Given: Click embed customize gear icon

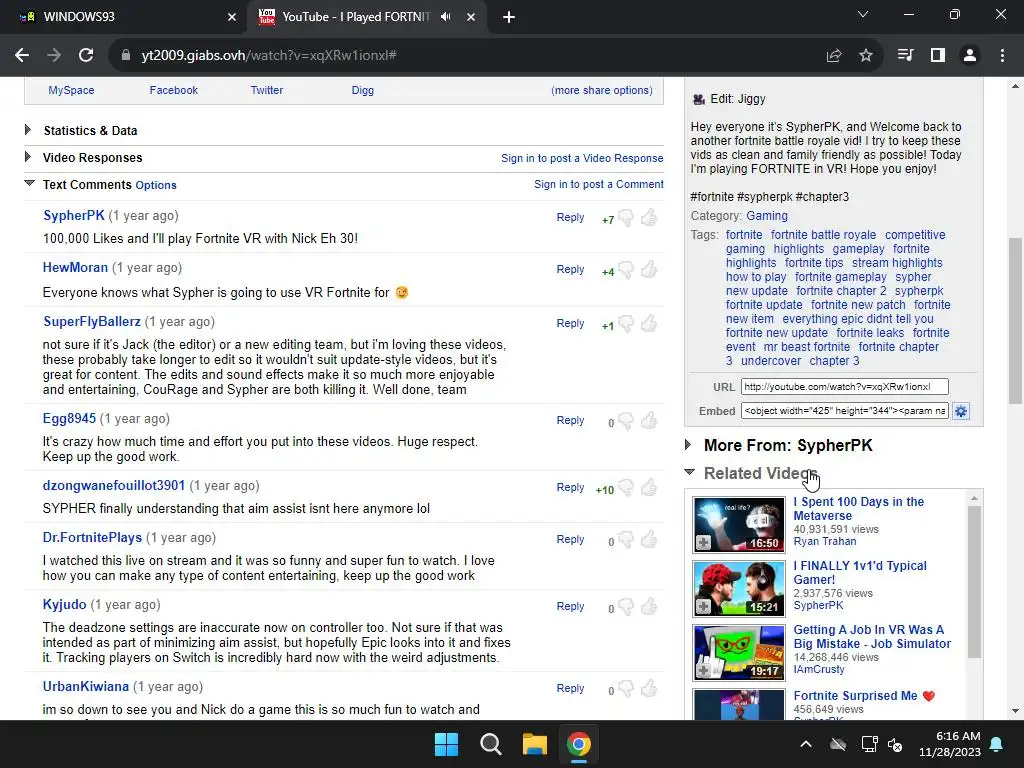Looking at the screenshot, I should (x=961, y=411).
